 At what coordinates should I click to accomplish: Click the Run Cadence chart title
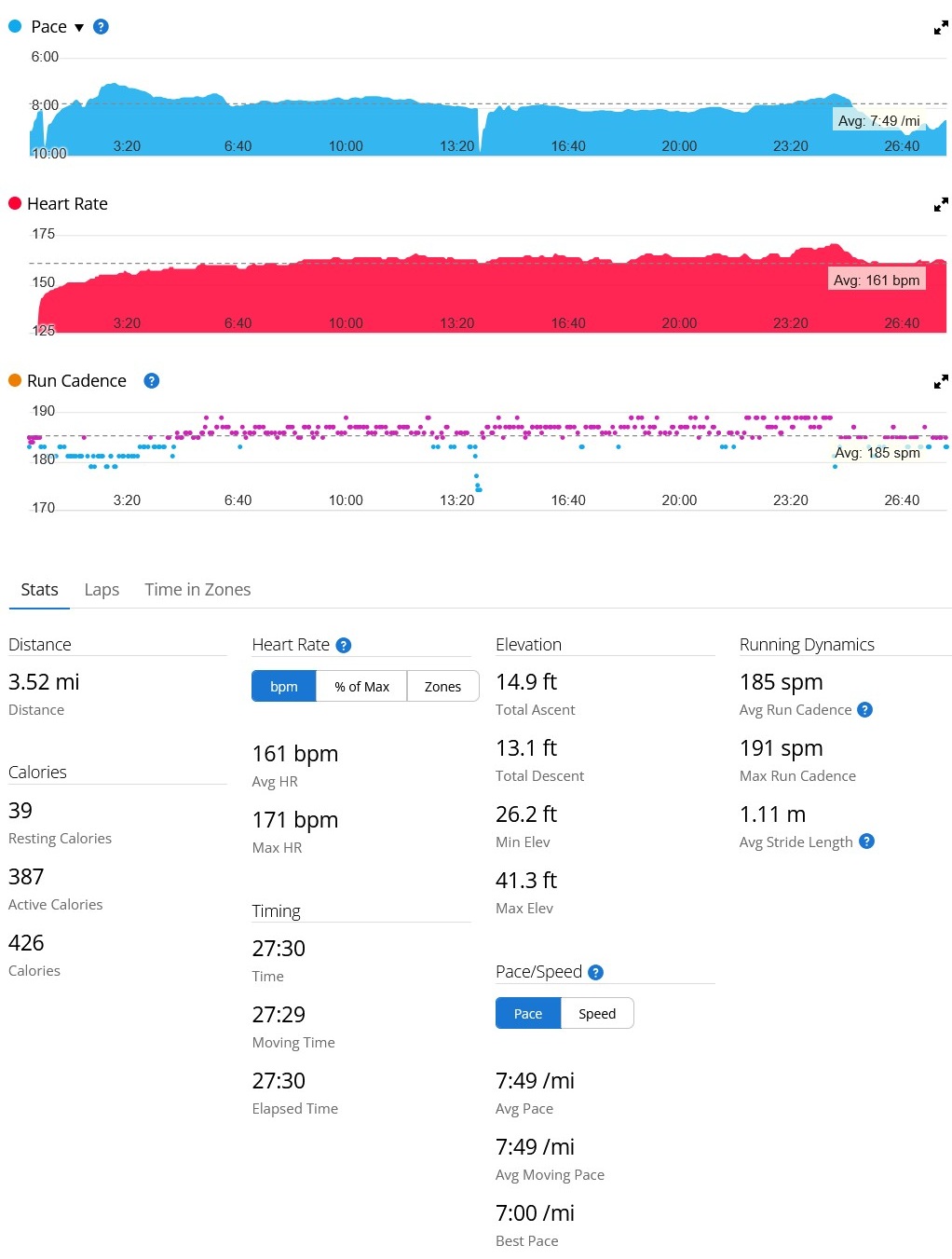(76, 381)
